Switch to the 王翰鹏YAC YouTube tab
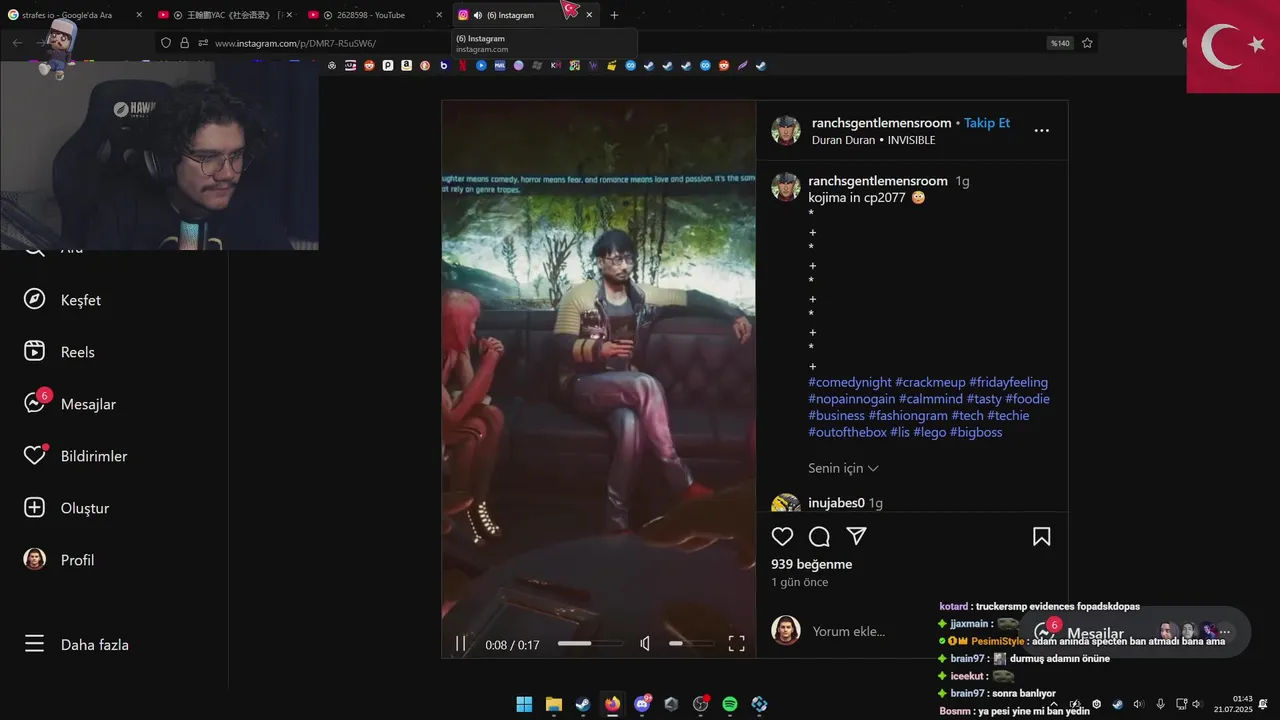This screenshot has height=720, width=1280. click(226, 15)
